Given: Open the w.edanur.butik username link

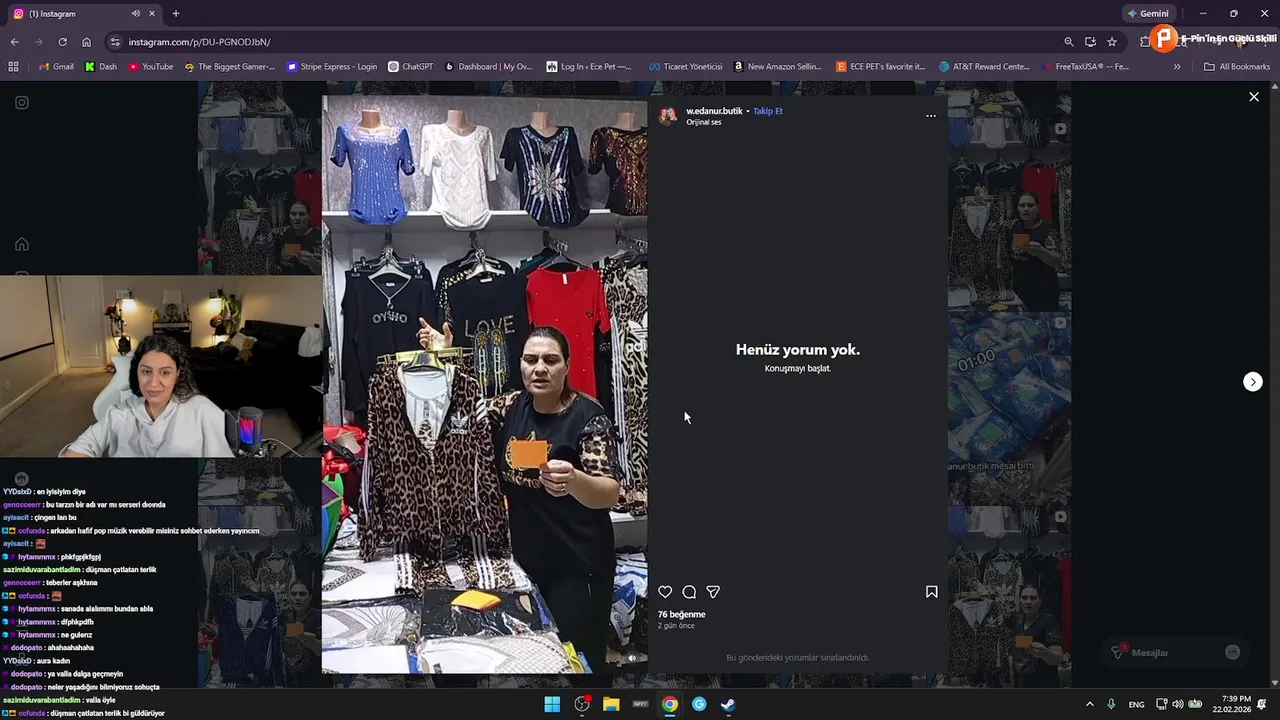Looking at the screenshot, I should [x=714, y=111].
